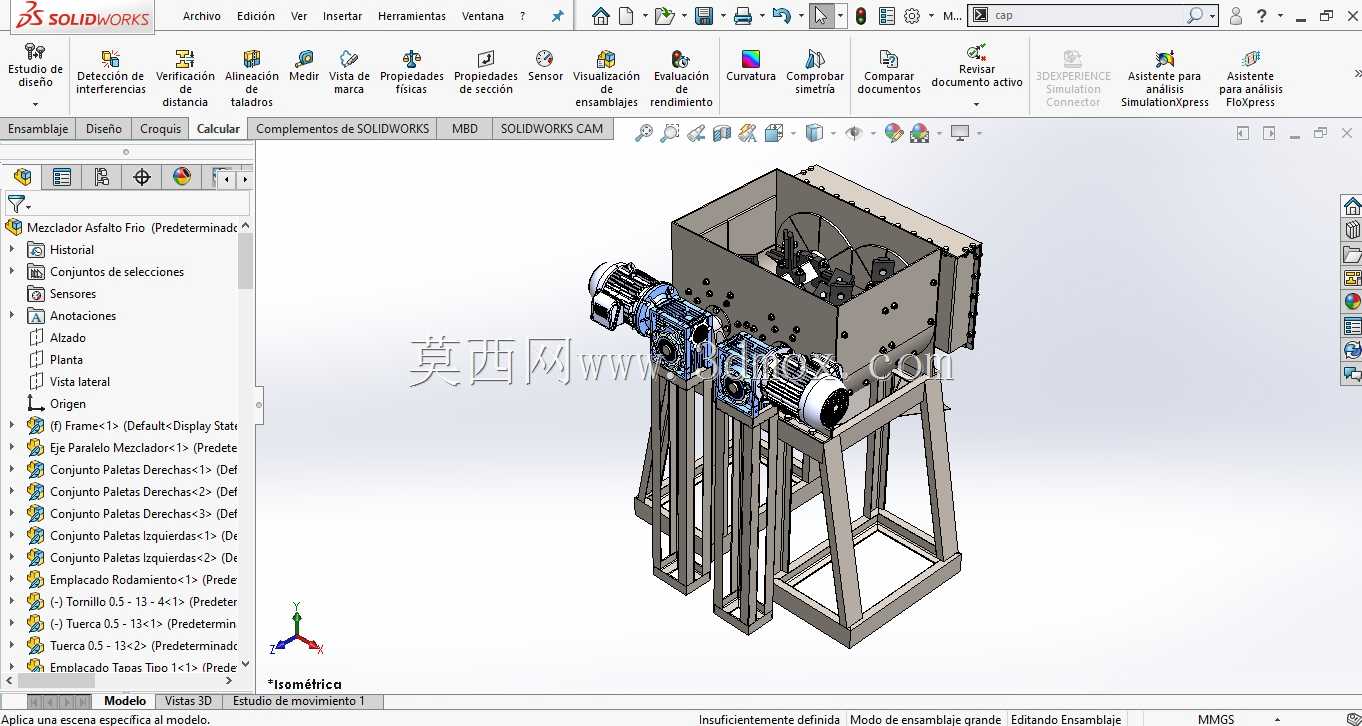The height and width of the screenshot is (726, 1362).
Task: Open Visualización de ensamblajes
Action: tap(606, 78)
